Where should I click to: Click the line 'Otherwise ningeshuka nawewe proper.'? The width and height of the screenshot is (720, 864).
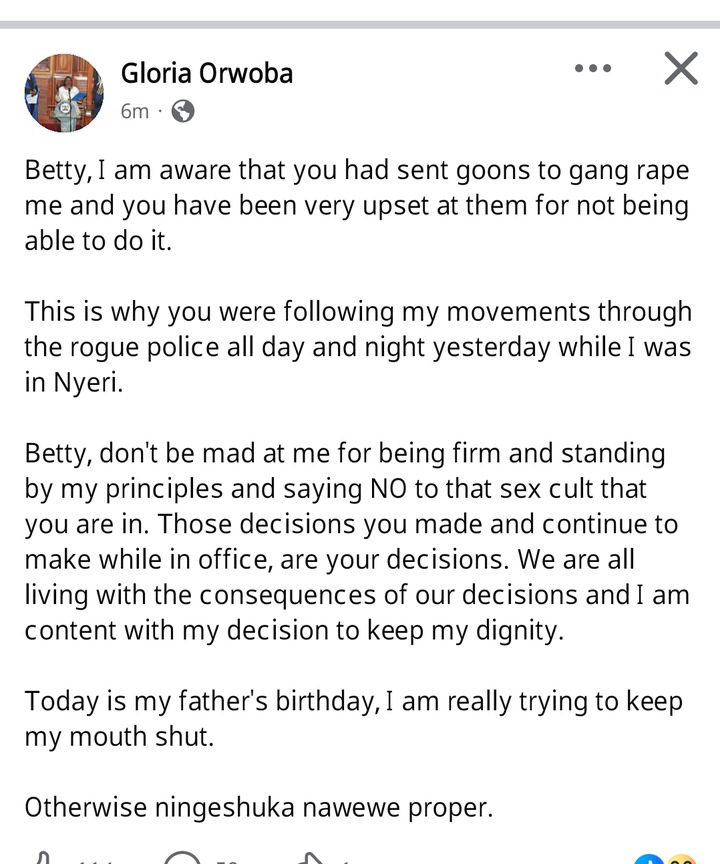tap(259, 807)
